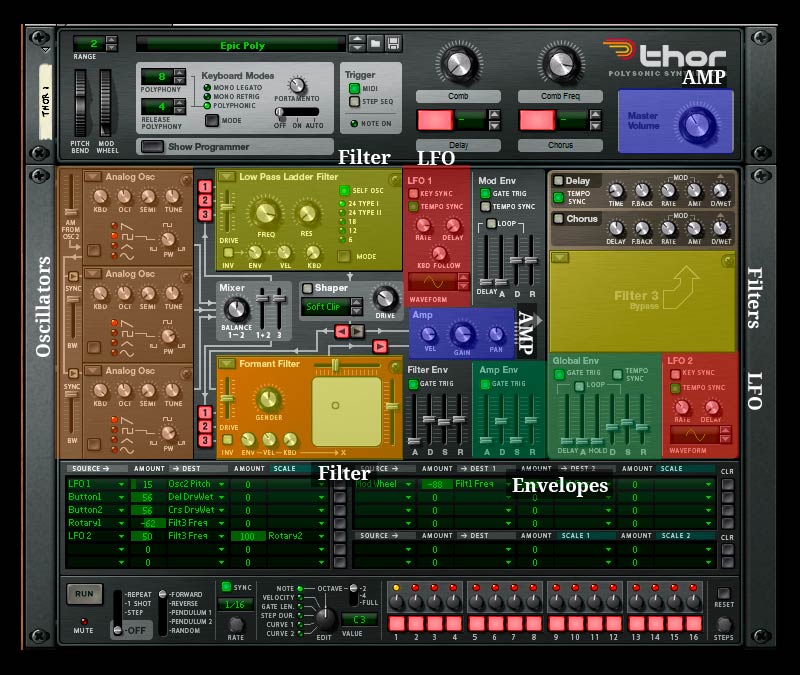This screenshot has width=800, height=675.
Task: Click the blue Master Volume knob
Action: [x=696, y=124]
